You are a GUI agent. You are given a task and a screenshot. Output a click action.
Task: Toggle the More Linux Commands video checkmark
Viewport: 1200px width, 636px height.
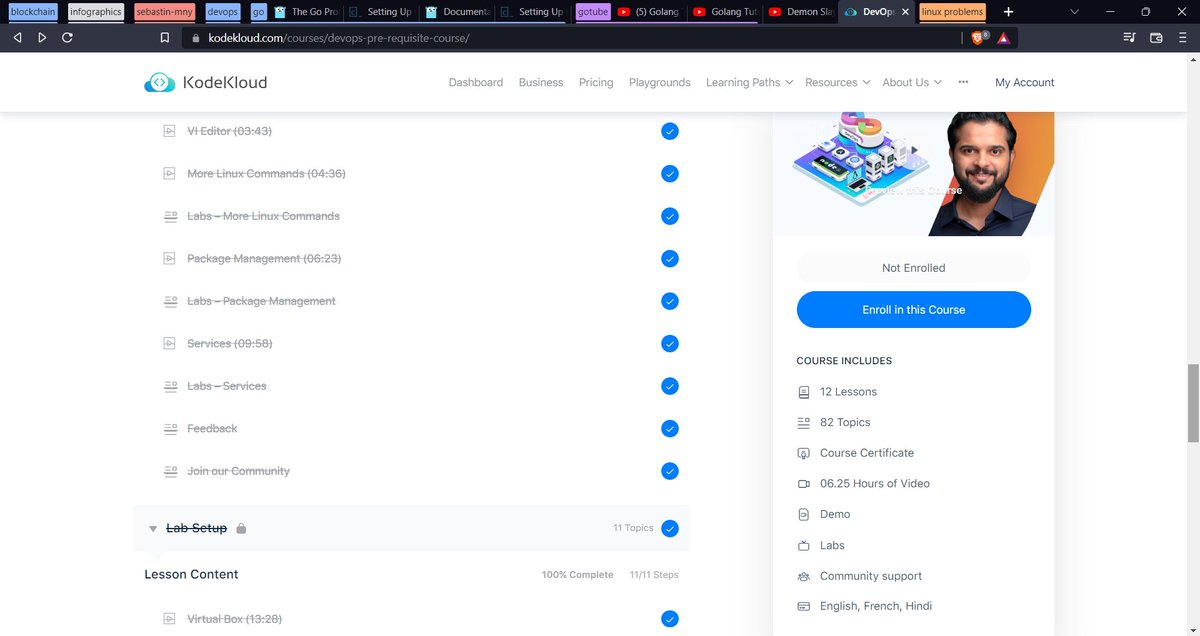(x=670, y=174)
